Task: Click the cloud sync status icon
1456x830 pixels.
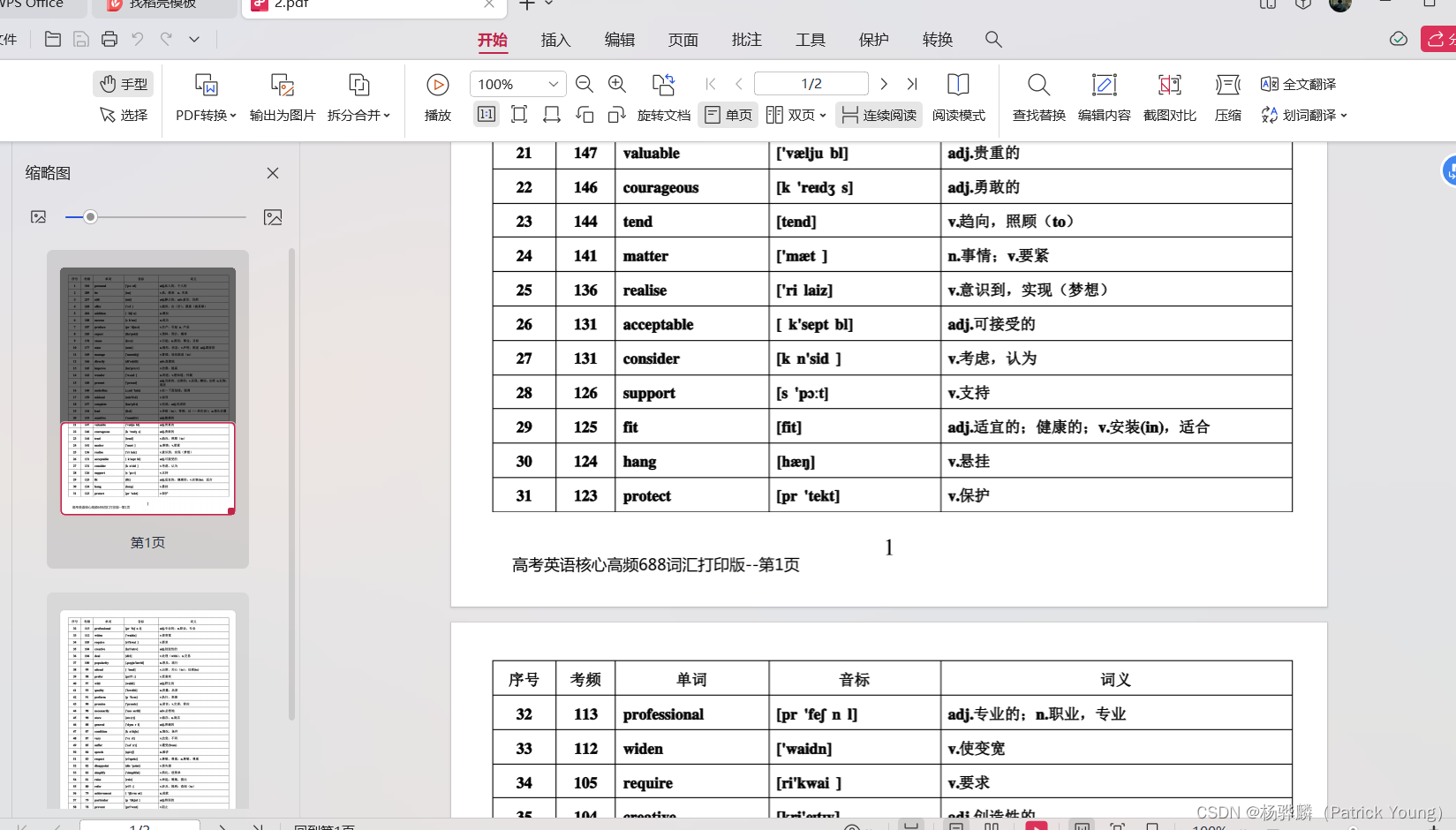Action: pos(1399,39)
